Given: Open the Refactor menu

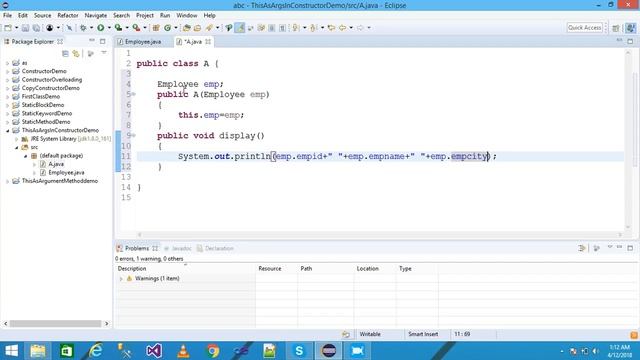Looking at the screenshot, I should click(68, 16).
